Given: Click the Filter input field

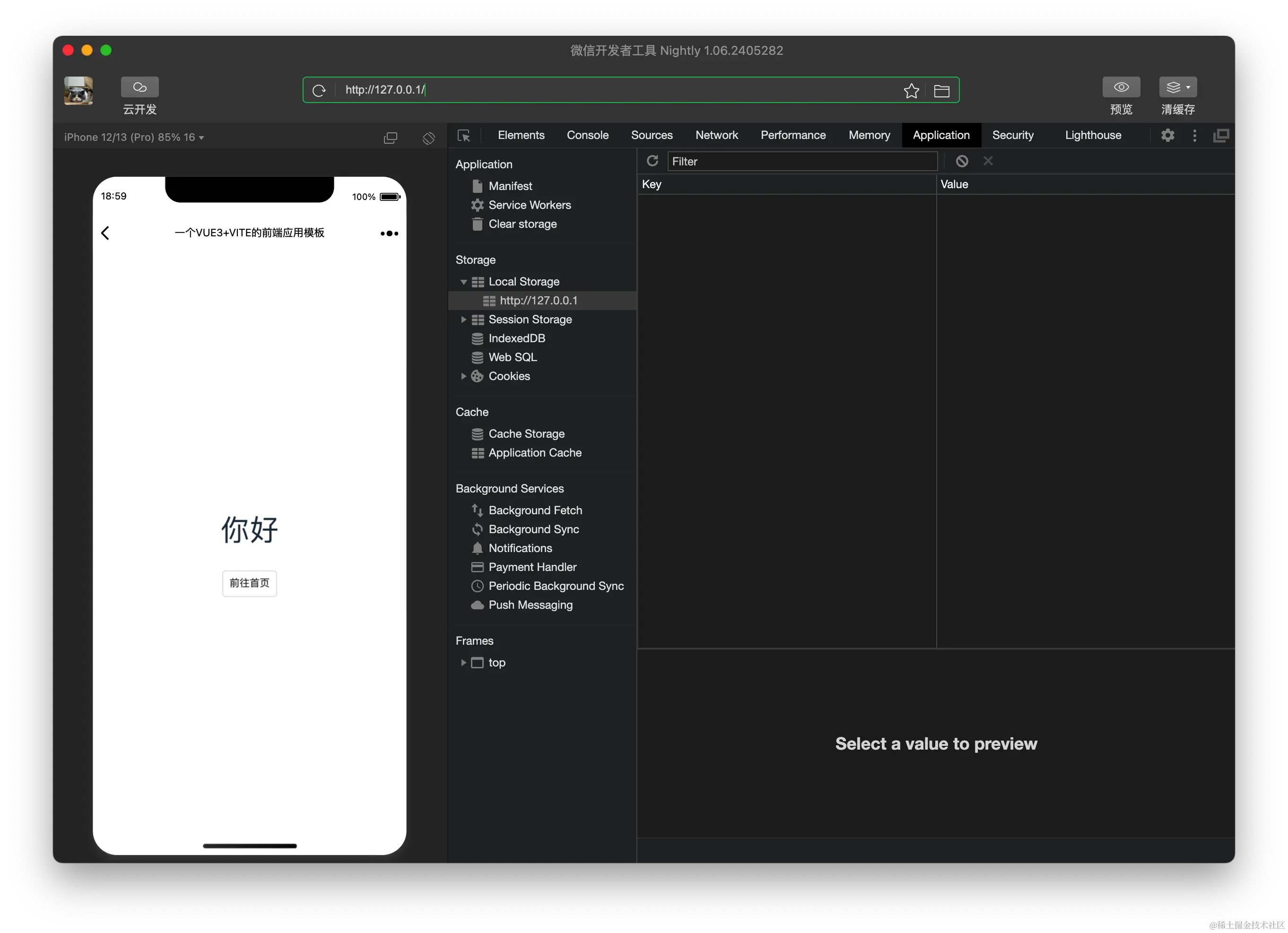Looking at the screenshot, I should [x=801, y=161].
